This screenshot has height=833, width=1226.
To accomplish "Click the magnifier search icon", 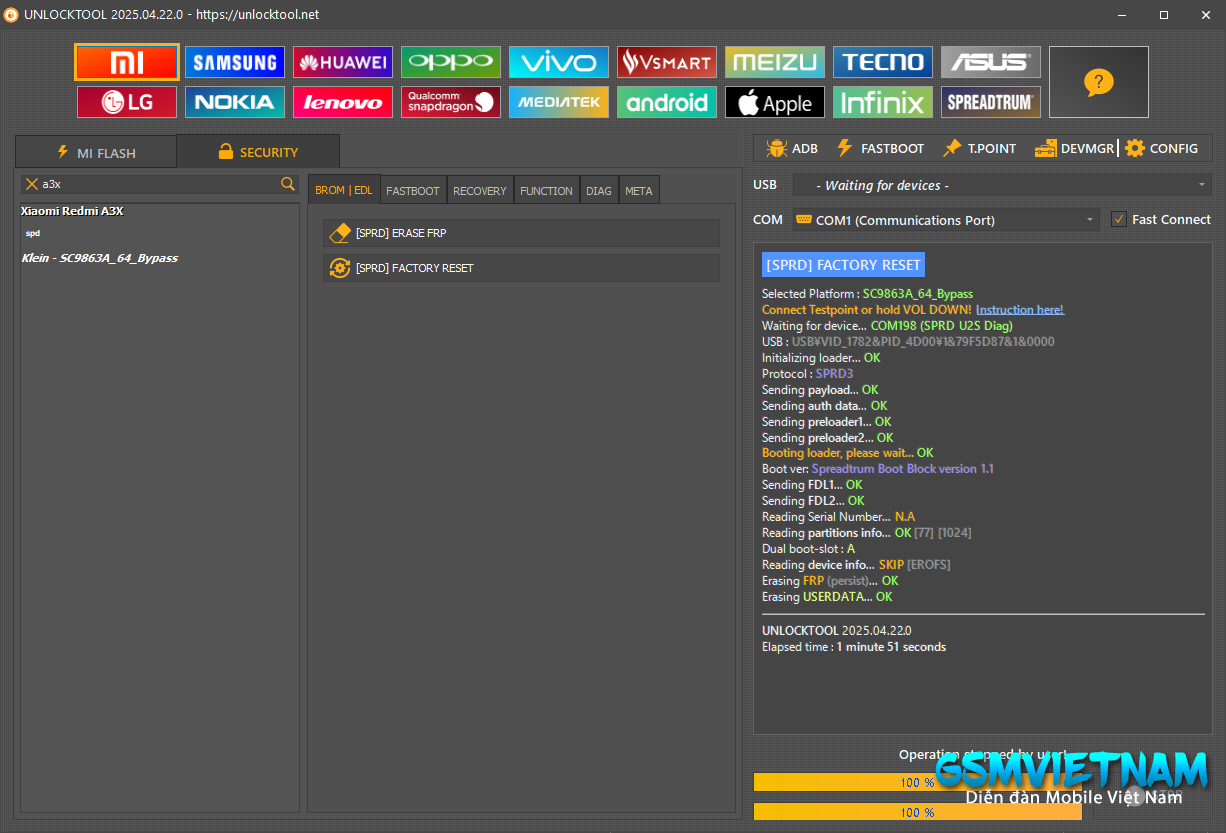I will tap(288, 184).
